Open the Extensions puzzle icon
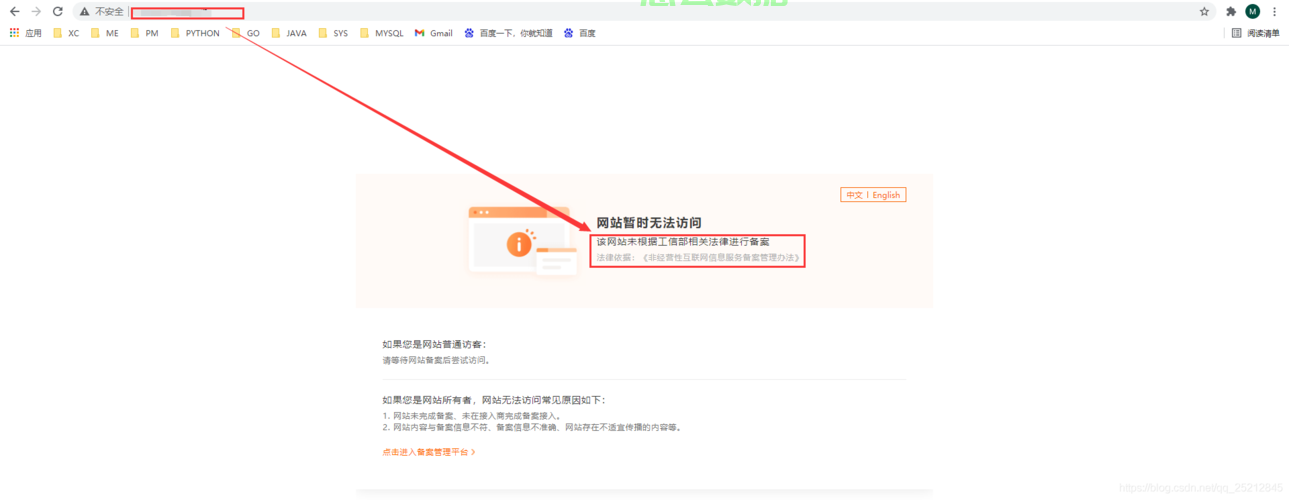Viewport: 1289px width, 500px height. (1231, 12)
